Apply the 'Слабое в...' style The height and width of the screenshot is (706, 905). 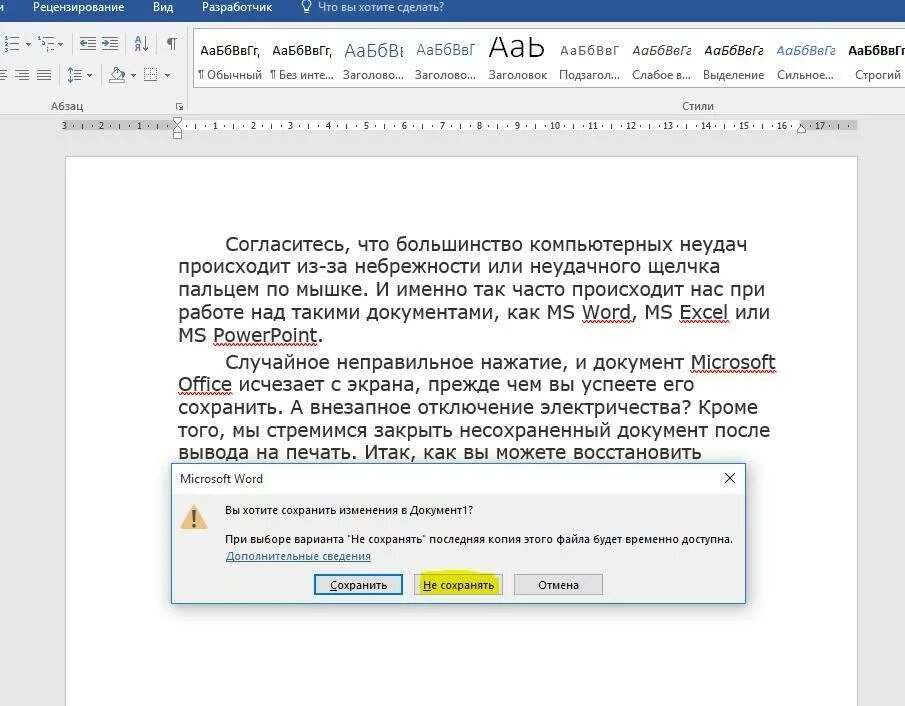[661, 61]
